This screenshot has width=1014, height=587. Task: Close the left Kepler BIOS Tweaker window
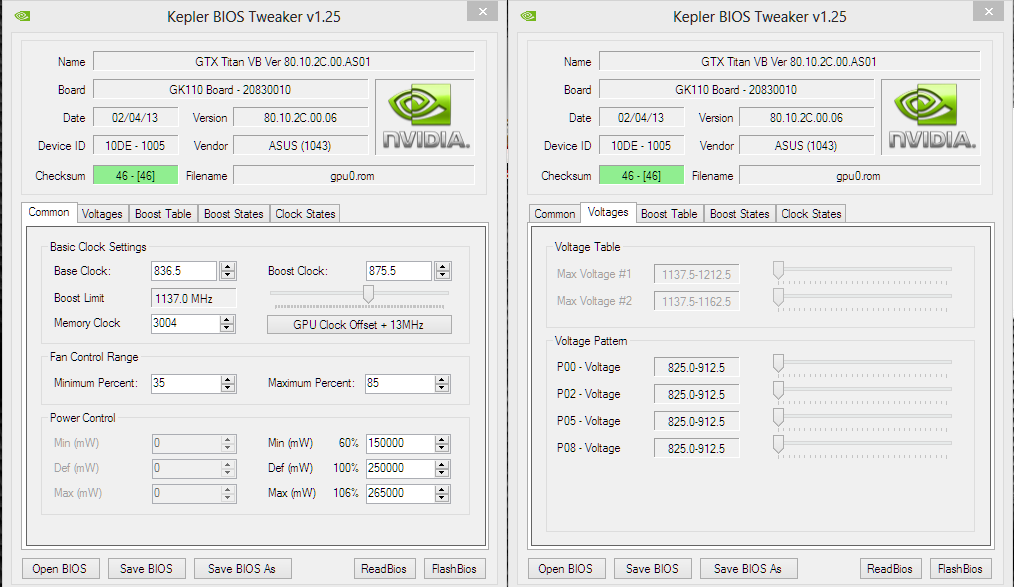482,11
